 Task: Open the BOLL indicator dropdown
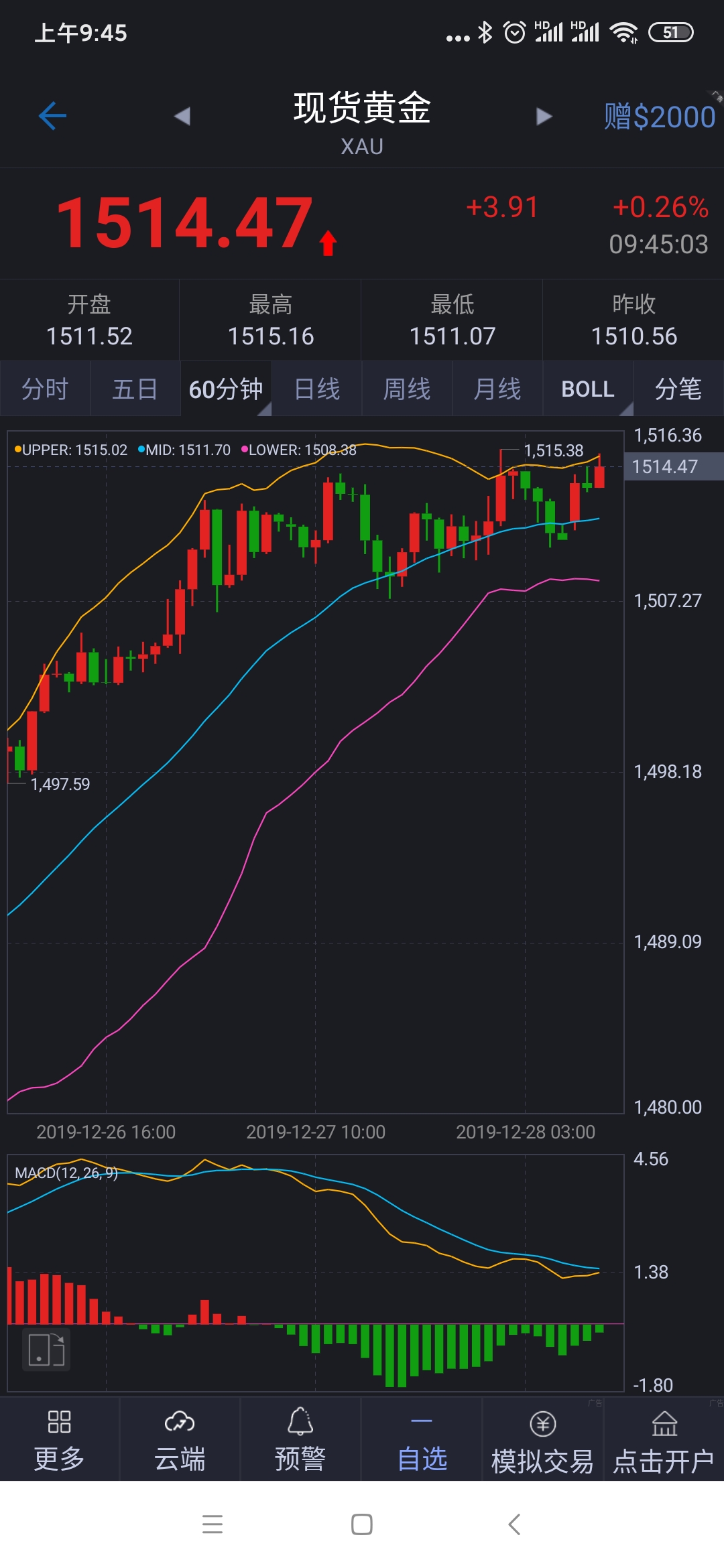click(588, 389)
